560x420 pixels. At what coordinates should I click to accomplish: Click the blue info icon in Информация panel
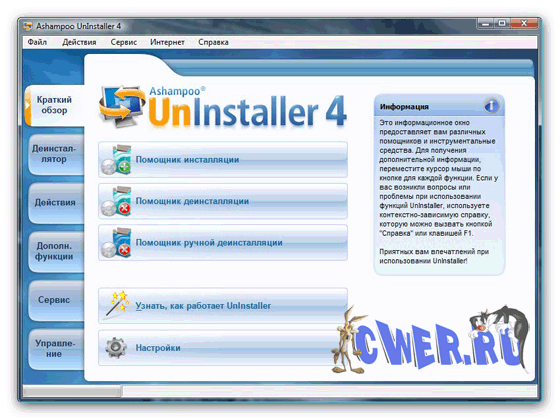(x=491, y=106)
